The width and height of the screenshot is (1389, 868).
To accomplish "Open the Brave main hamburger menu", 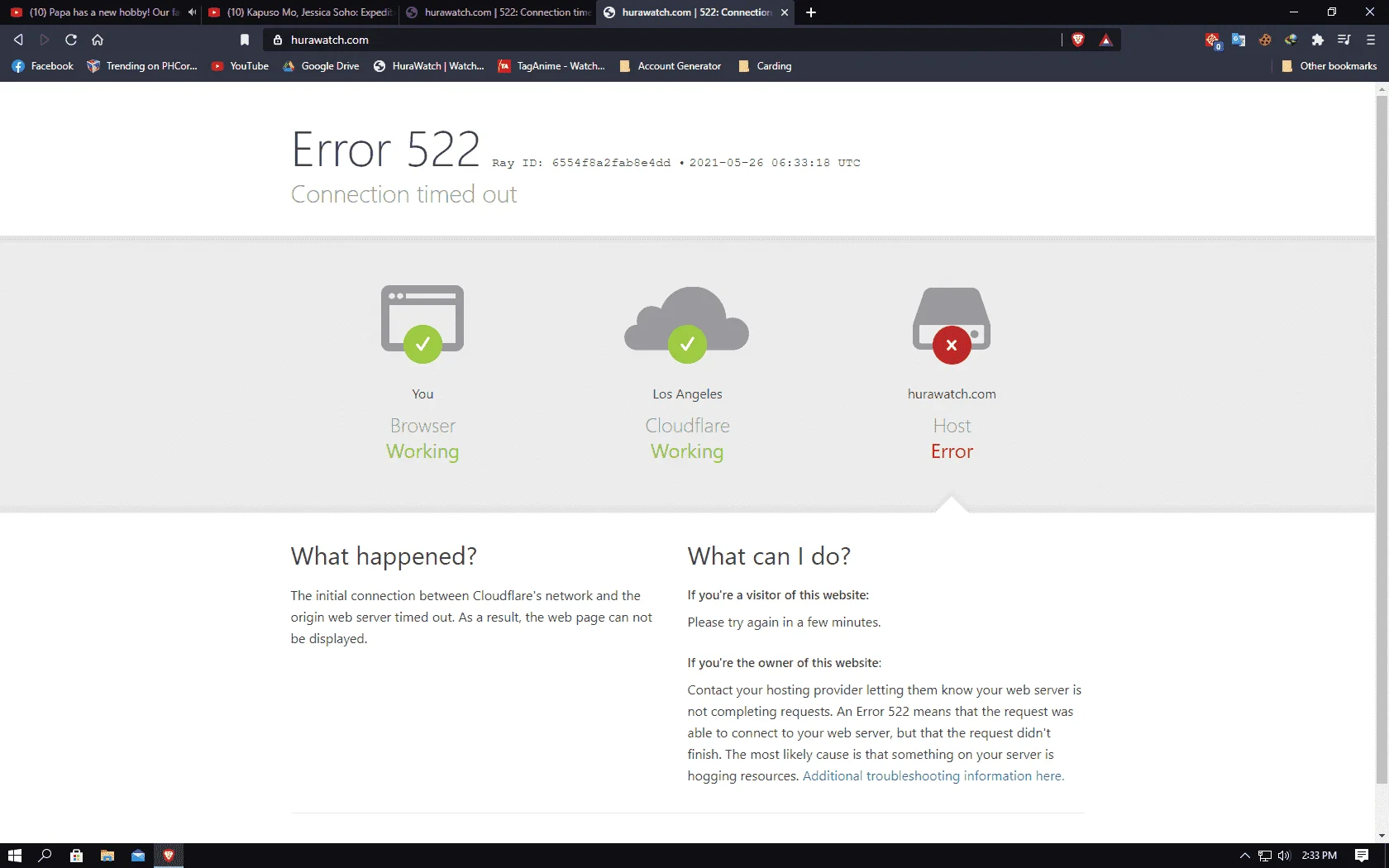I will click(x=1371, y=40).
